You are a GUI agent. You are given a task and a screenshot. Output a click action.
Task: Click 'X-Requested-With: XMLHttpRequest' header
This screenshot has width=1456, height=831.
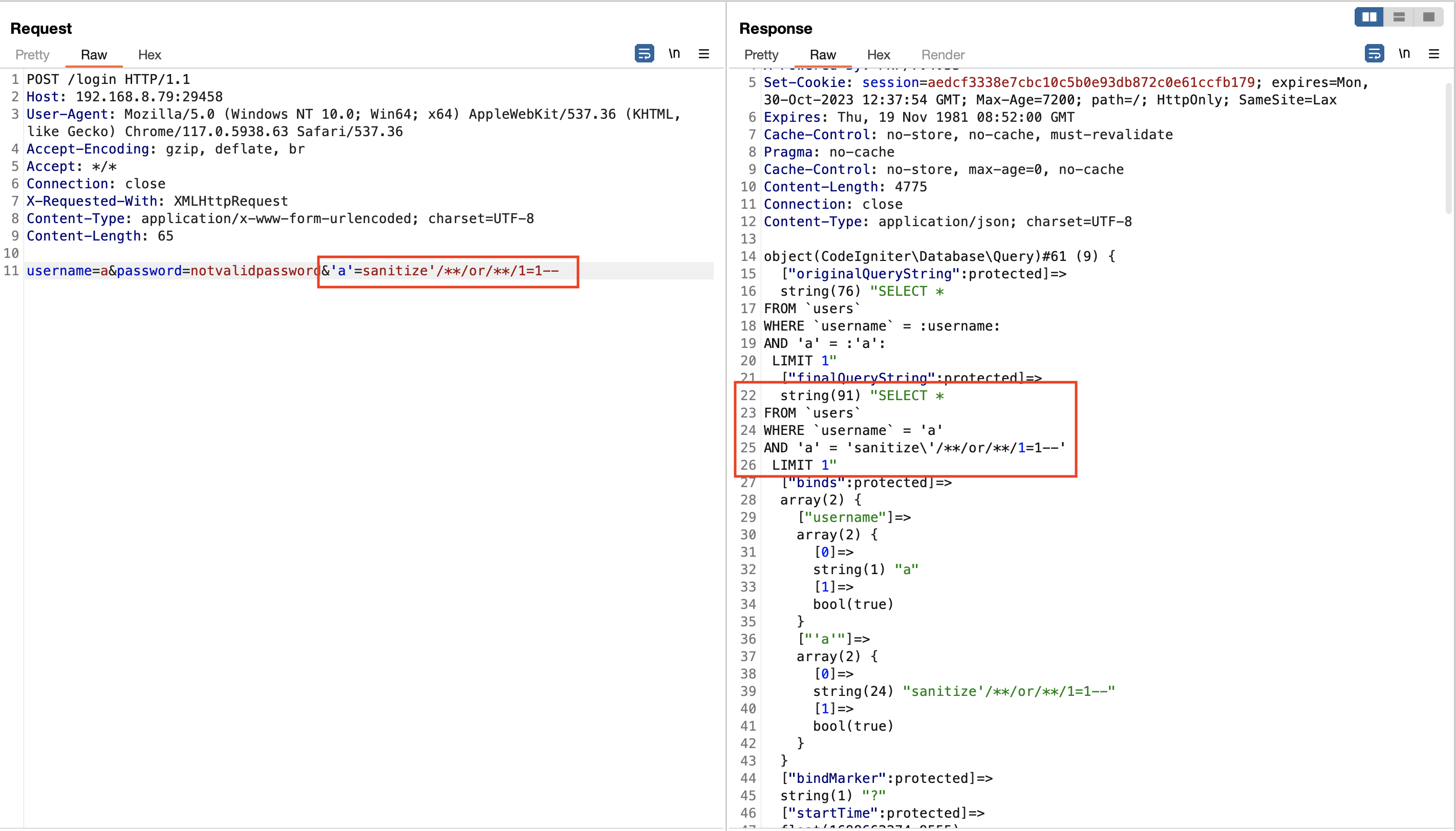click(157, 201)
